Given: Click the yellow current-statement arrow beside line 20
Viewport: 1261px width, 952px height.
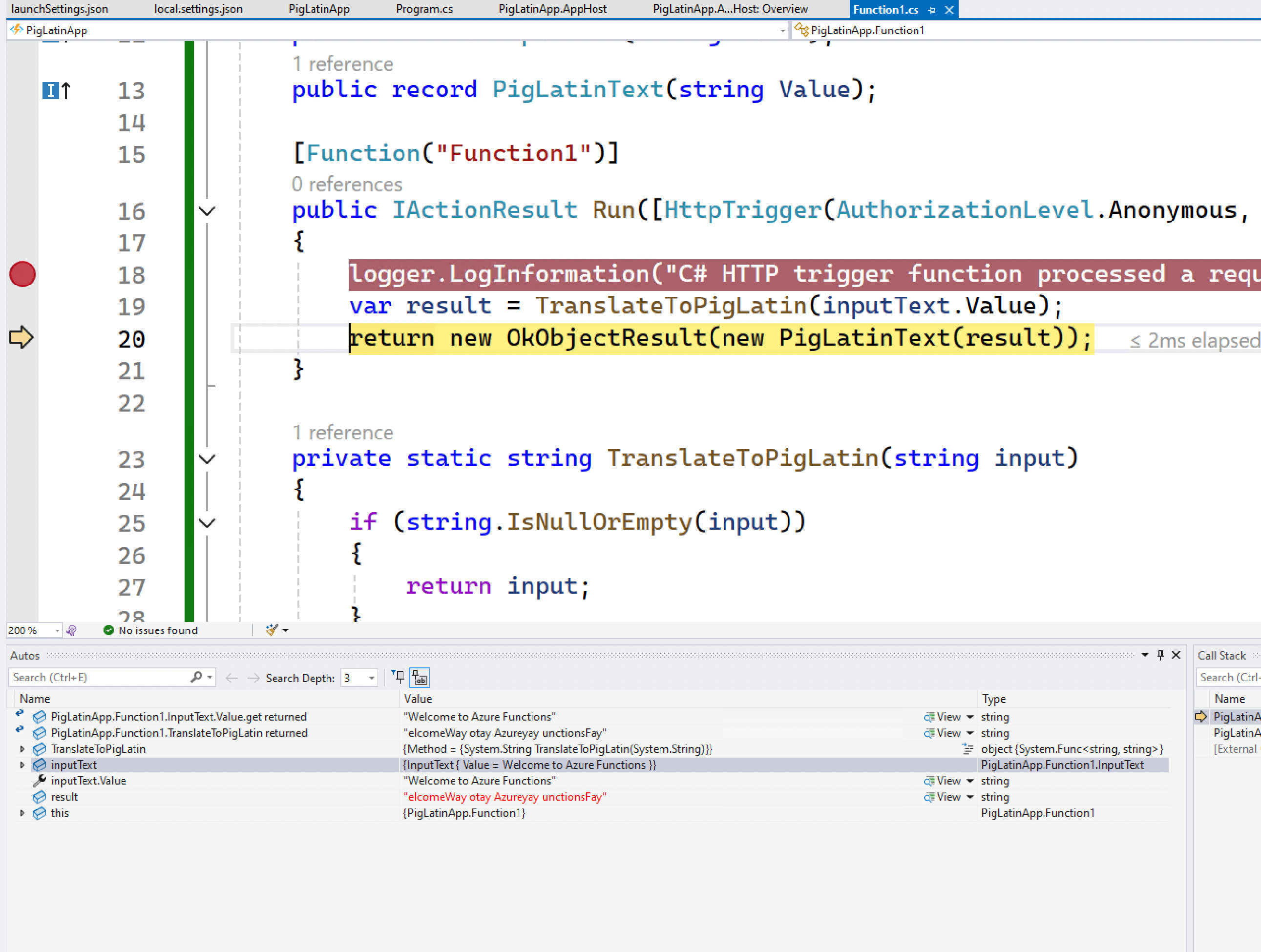Looking at the screenshot, I should point(21,337).
